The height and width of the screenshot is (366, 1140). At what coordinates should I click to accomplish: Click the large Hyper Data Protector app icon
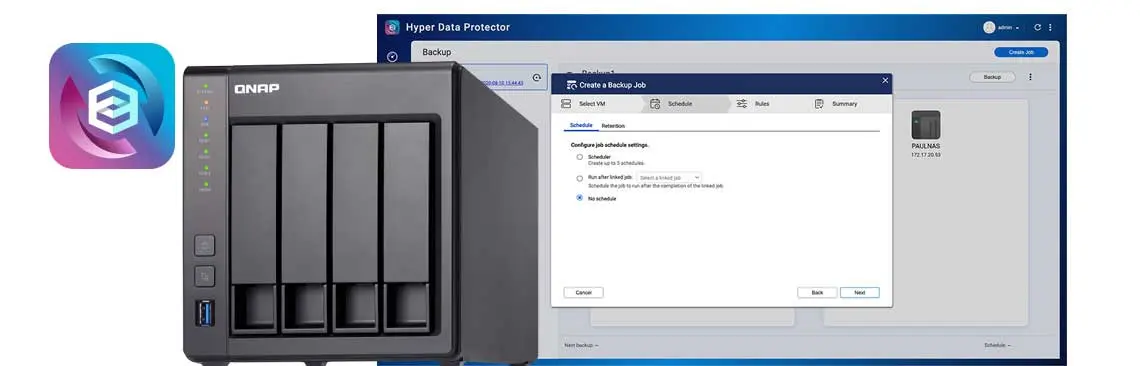(112, 106)
